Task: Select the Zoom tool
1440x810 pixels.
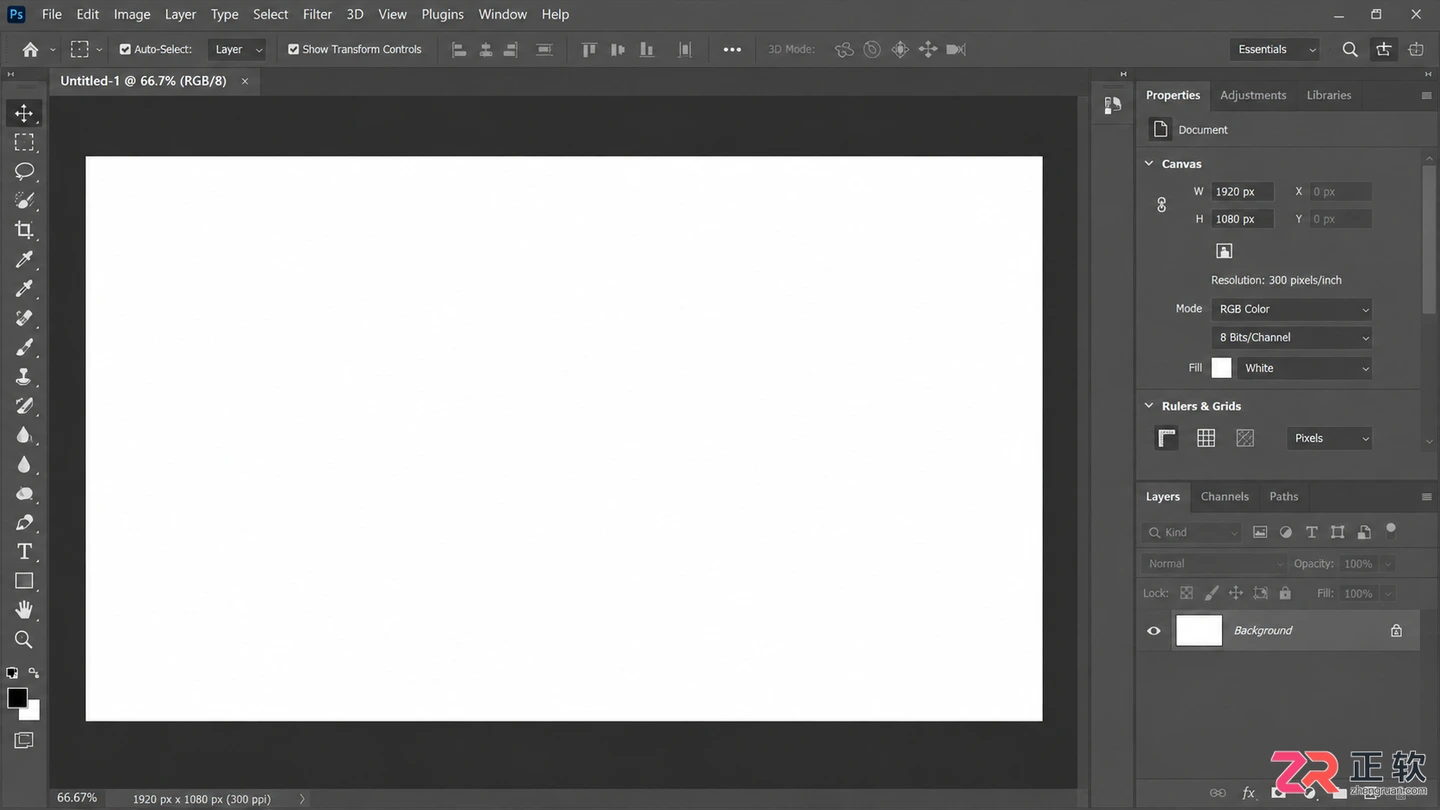Action: click(x=24, y=640)
